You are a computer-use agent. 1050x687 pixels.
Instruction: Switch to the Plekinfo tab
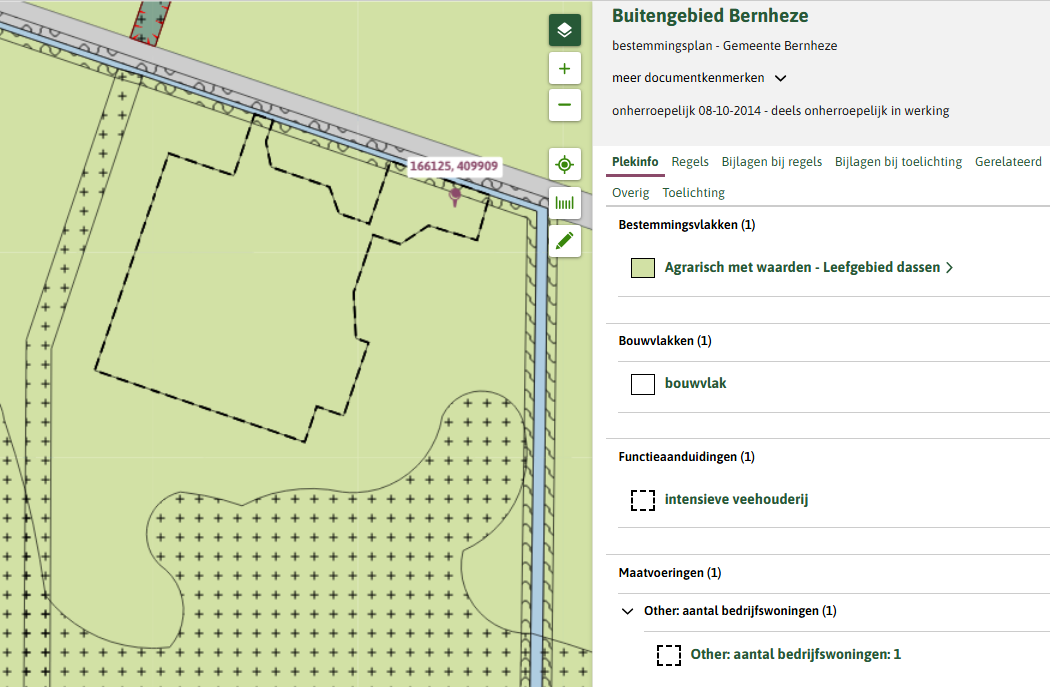tap(635, 161)
